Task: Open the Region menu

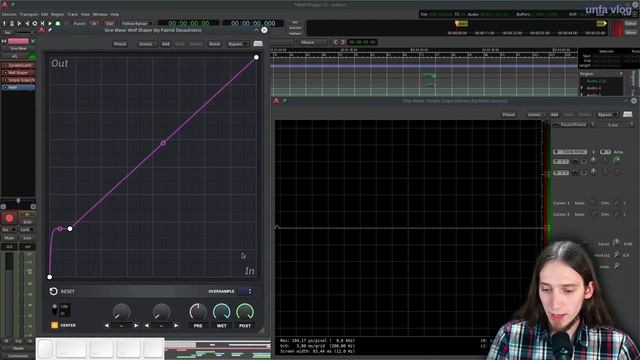Action: click(58, 14)
